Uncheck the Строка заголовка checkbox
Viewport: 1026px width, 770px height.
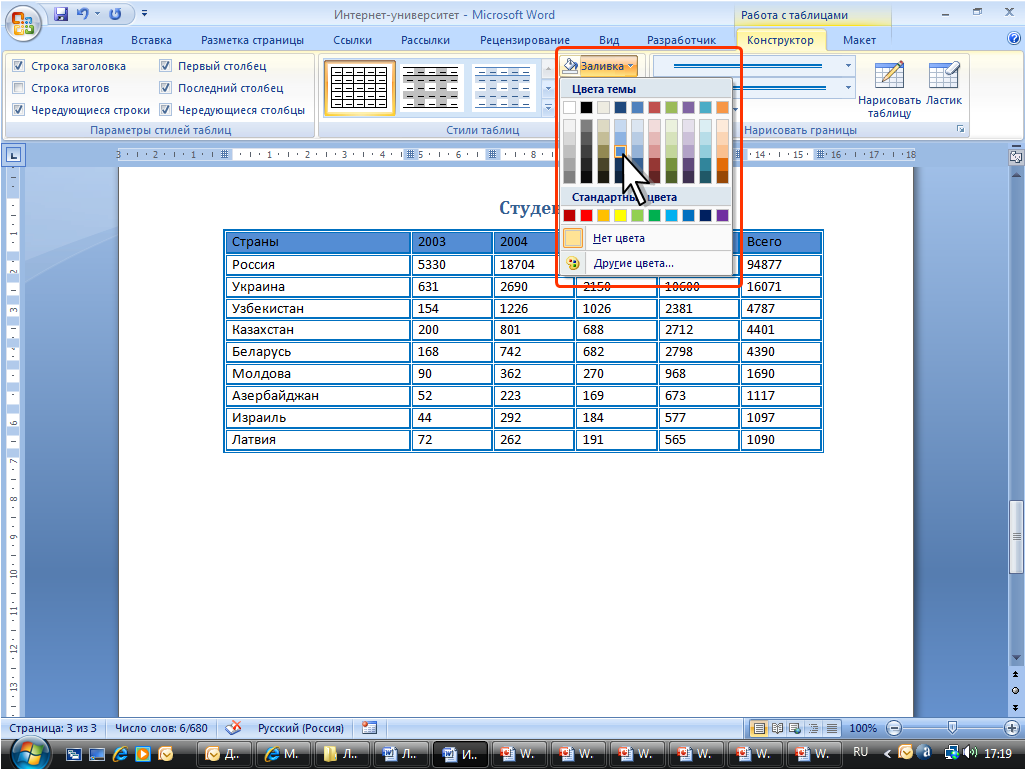pyautogui.click(x=18, y=66)
